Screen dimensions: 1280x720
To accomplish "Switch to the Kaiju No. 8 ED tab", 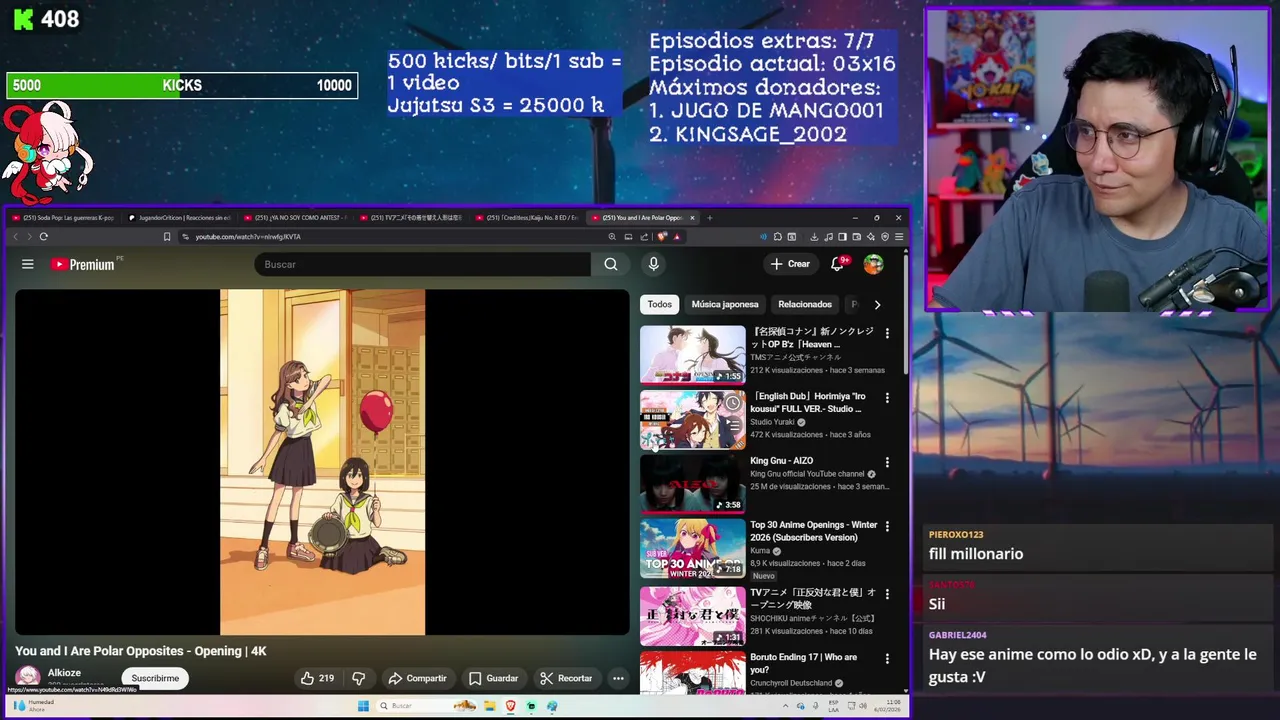I will click(x=528, y=218).
